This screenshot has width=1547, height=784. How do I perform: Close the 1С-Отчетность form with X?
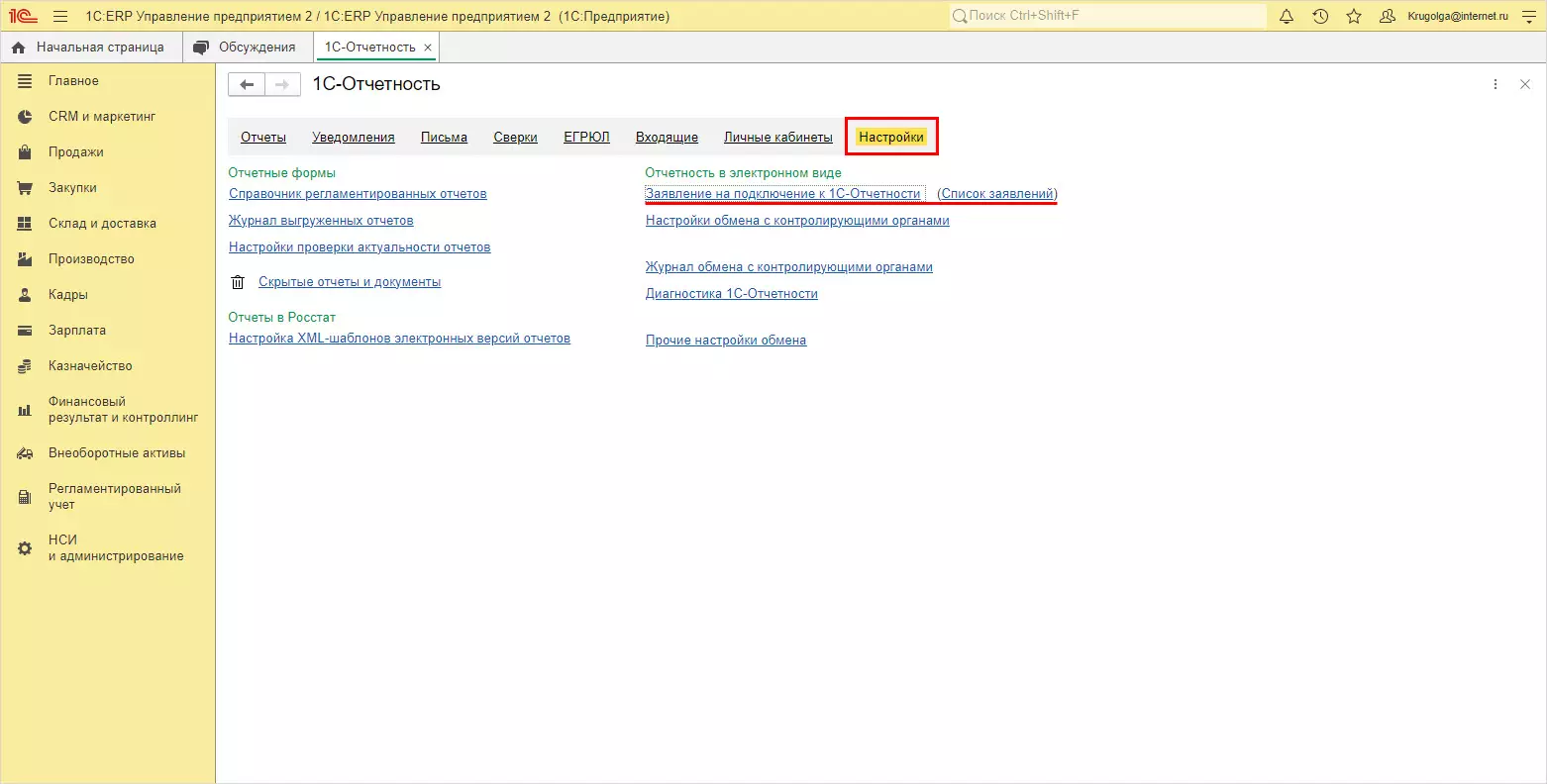click(1525, 85)
